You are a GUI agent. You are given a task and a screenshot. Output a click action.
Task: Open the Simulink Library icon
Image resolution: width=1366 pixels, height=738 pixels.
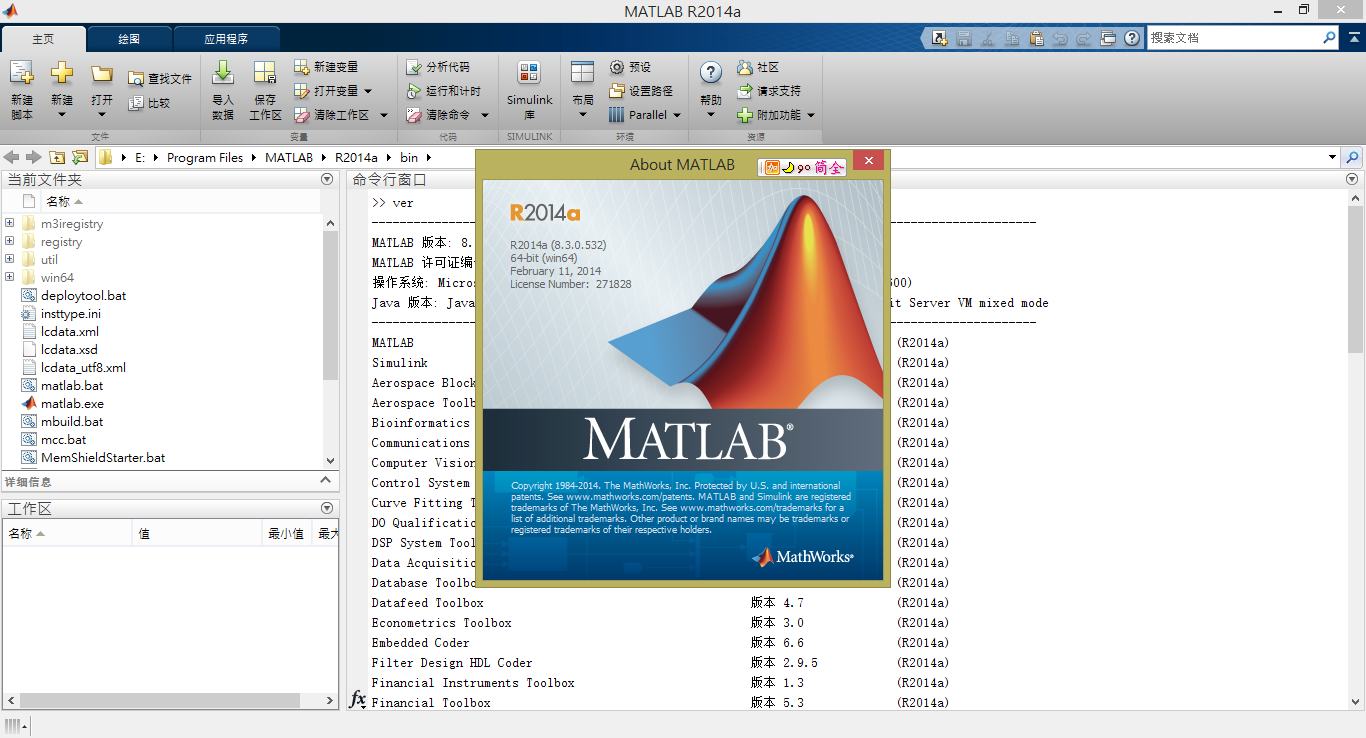point(529,74)
